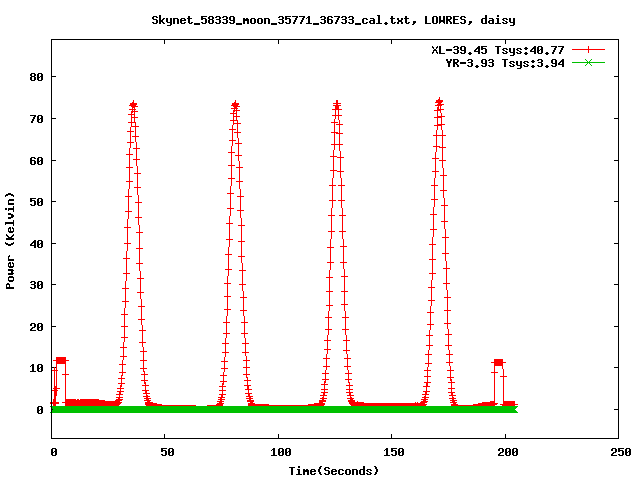This screenshot has height=480, width=640.
Task: Click the 70 y-axis tick label
Action: (x=36, y=119)
